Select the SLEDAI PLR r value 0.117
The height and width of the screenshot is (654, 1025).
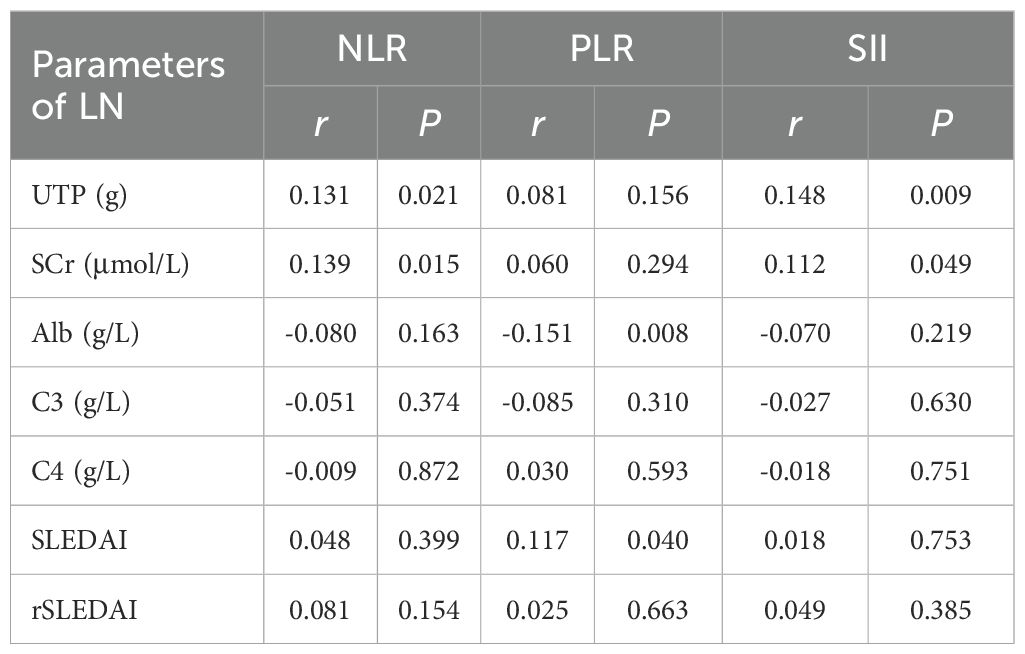point(537,540)
